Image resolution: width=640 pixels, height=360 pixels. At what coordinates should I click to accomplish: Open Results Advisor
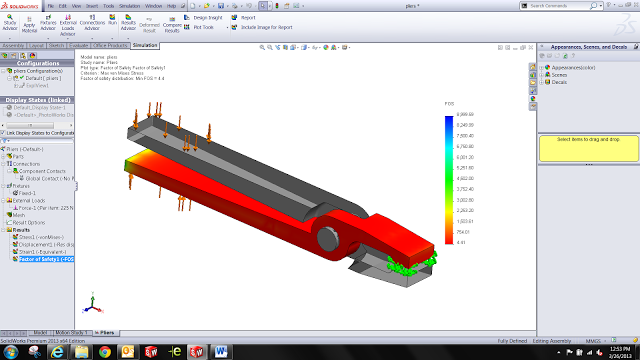(128, 23)
